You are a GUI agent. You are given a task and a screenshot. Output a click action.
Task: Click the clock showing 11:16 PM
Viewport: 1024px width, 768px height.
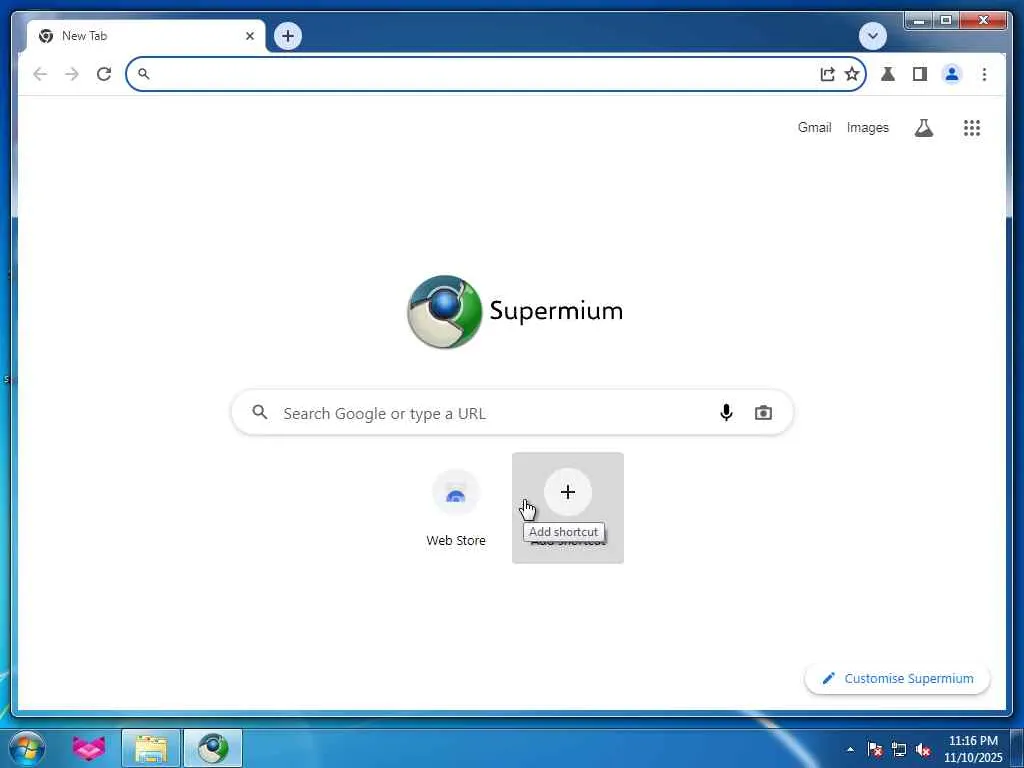click(x=973, y=749)
